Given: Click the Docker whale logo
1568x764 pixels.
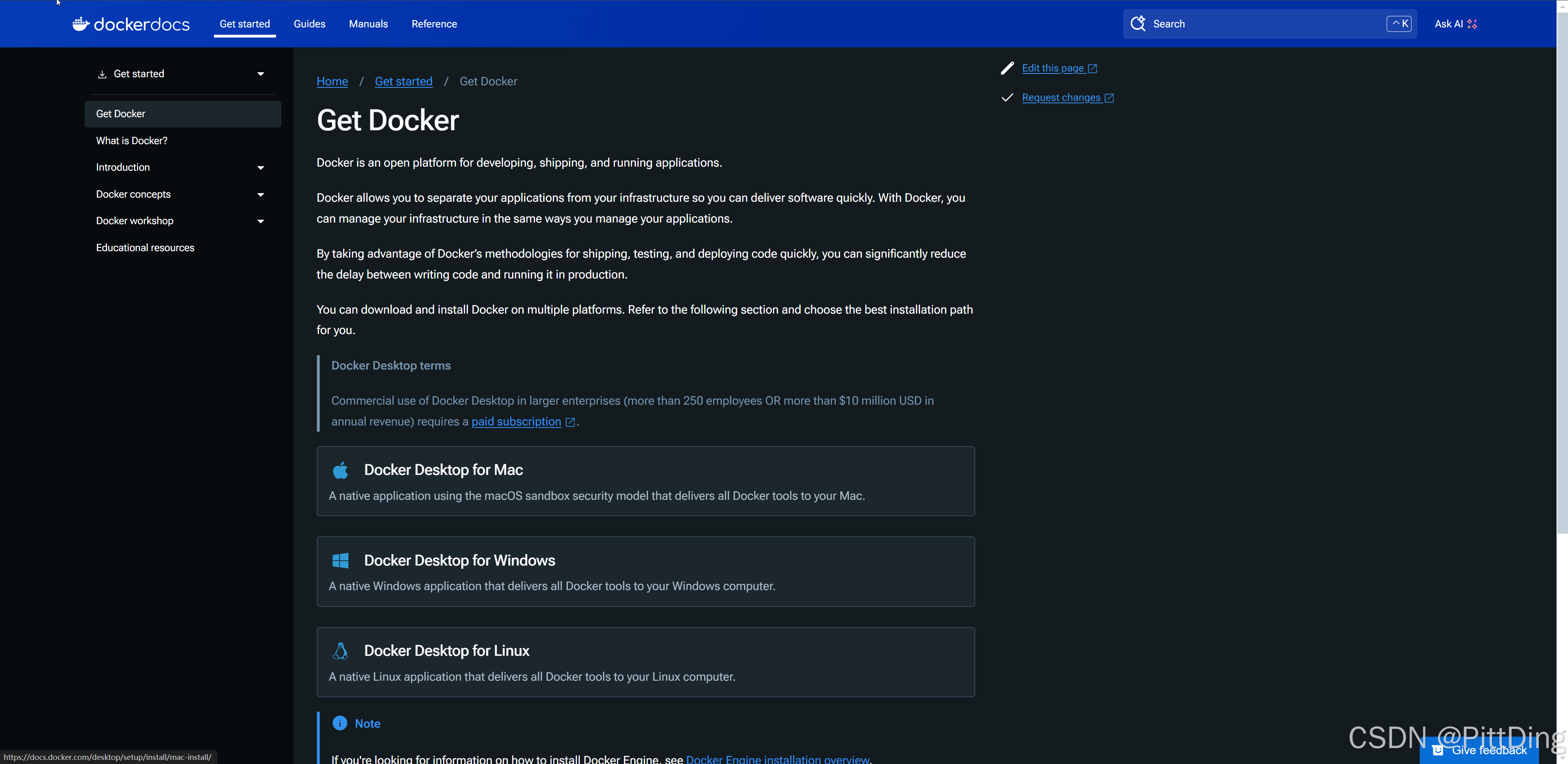Looking at the screenshot, I should click(81, 24).
